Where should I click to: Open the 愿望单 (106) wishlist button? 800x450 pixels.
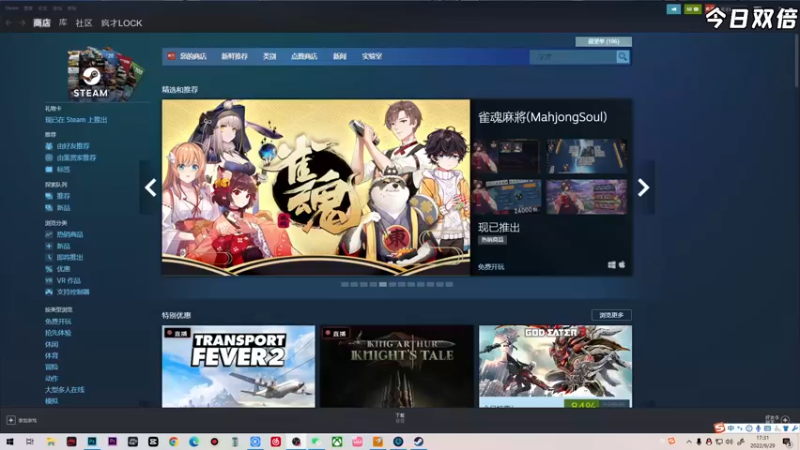(604, 41)
